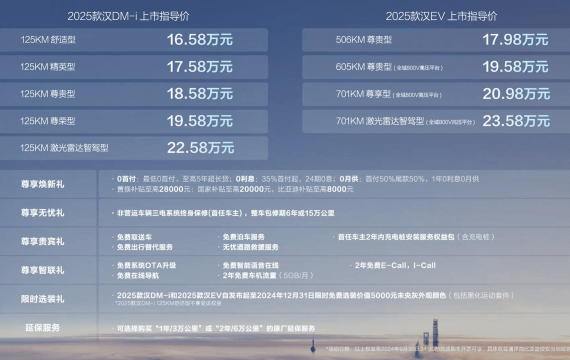570x360 pixels.
Task: Select the 701KM 激光雷达智驾型 23.58万元 row
Action: pyautogui.click(x=436, y=121)
